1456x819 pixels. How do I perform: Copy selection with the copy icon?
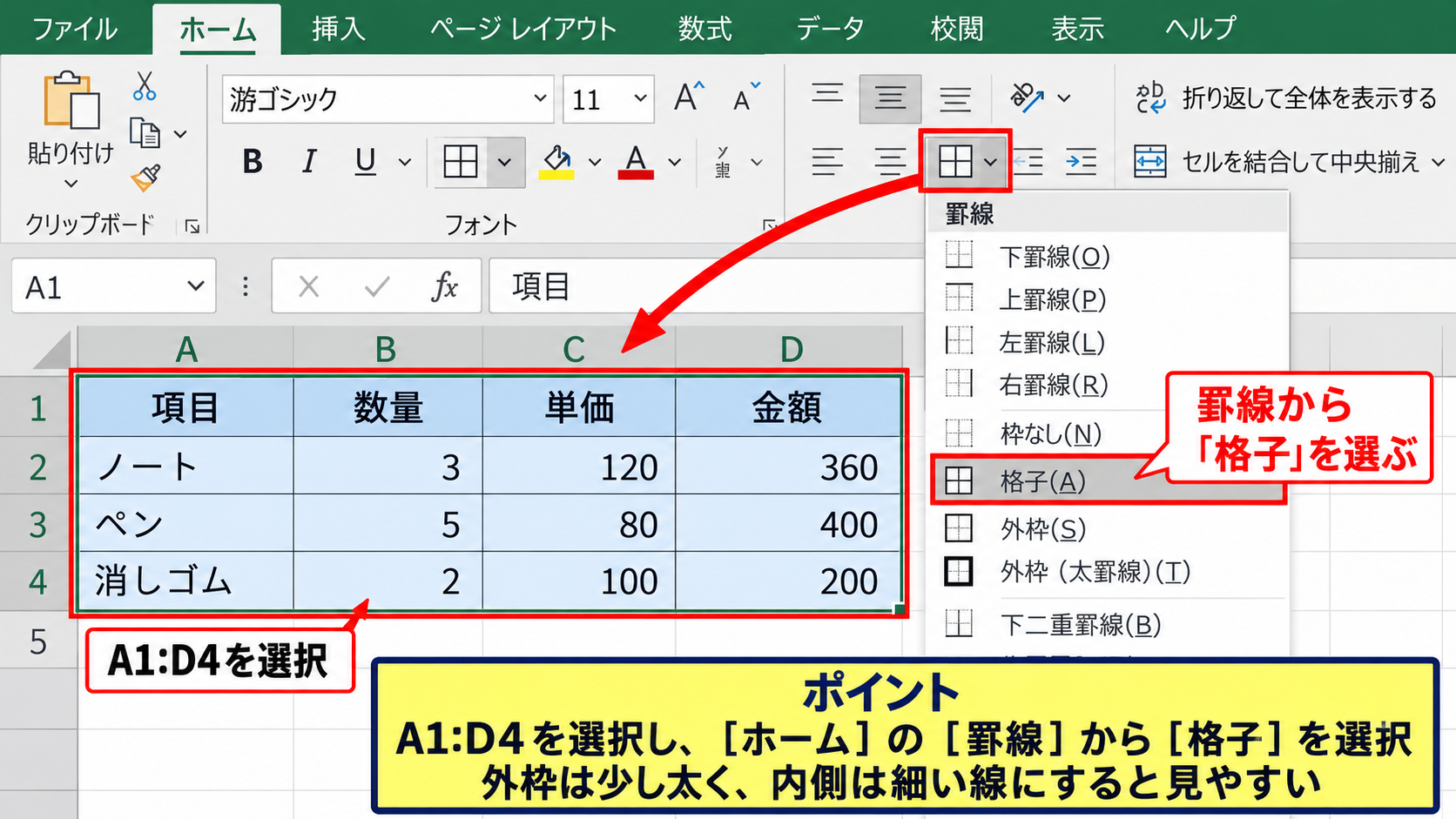pyautogui.click(x=145, y=133)
